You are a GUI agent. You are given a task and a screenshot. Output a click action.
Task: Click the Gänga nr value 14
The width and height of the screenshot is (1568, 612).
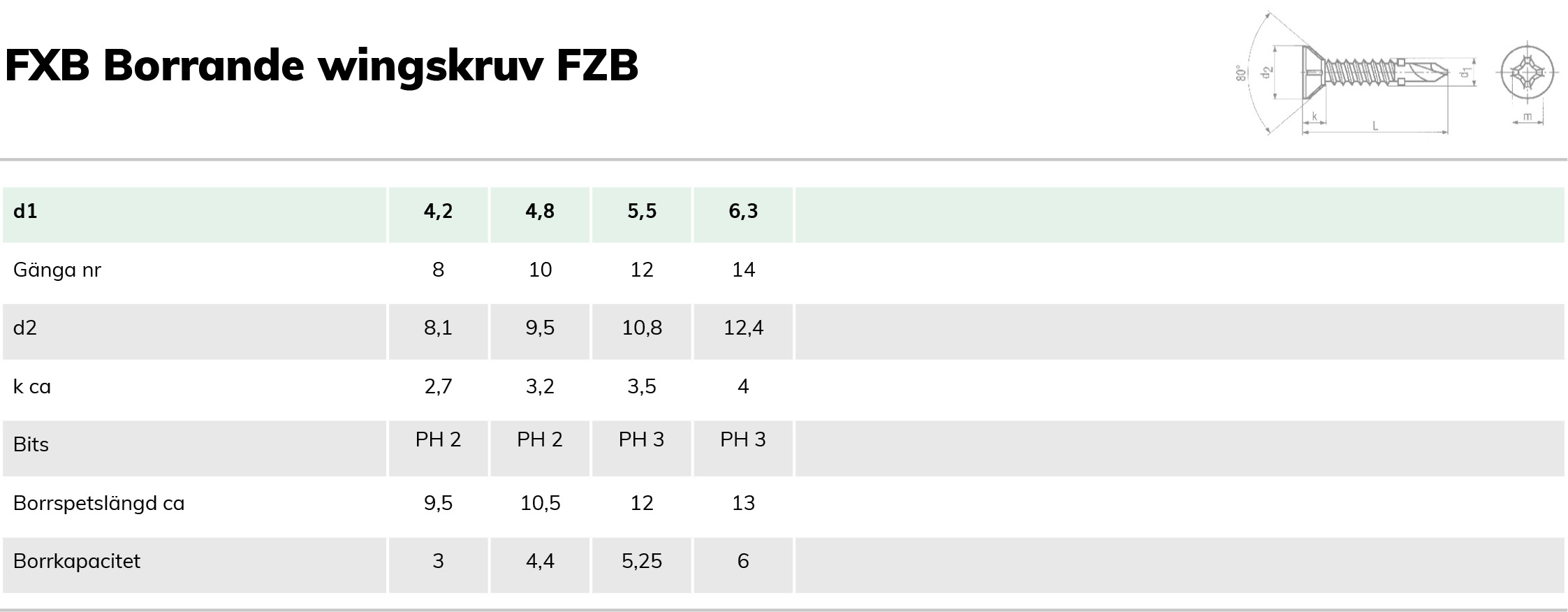click(743, 270)
